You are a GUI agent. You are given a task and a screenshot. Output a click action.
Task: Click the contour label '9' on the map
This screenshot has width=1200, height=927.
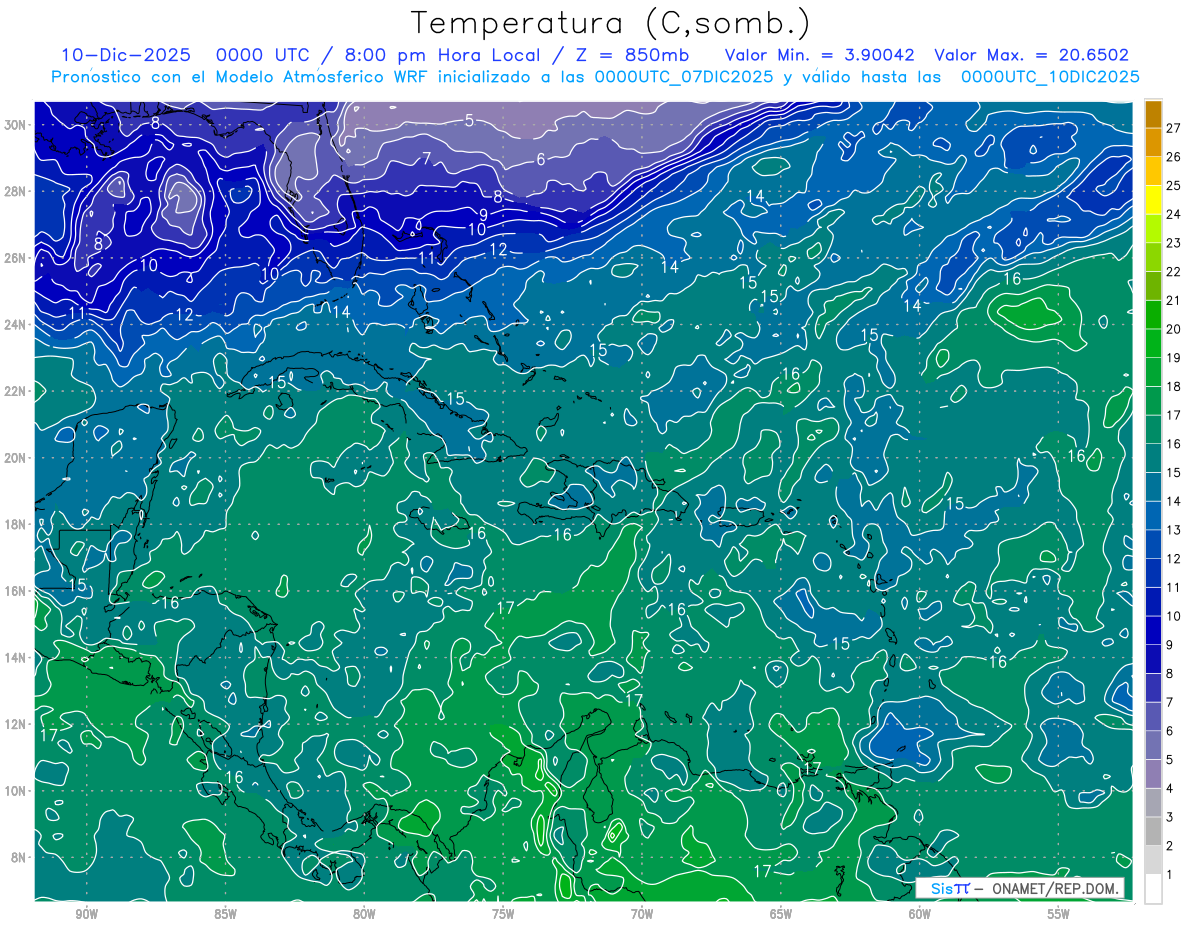pos(483,214)
